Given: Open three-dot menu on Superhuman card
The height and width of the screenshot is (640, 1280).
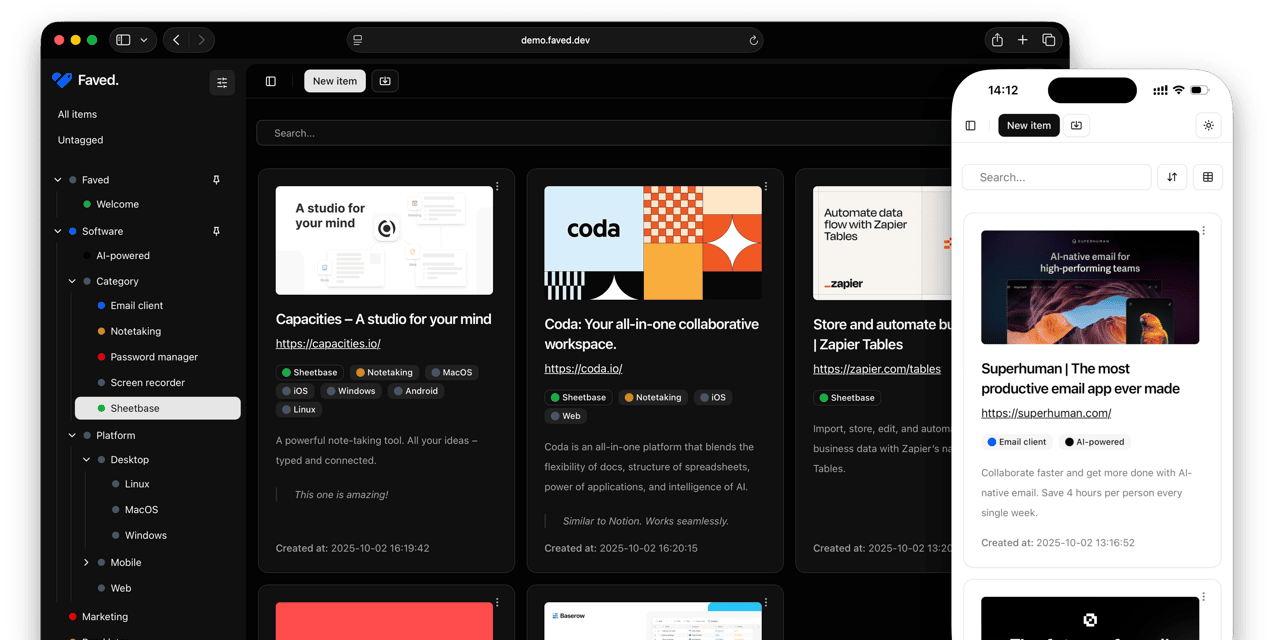Looking at the screenshot, I should tap(1204, 231).
